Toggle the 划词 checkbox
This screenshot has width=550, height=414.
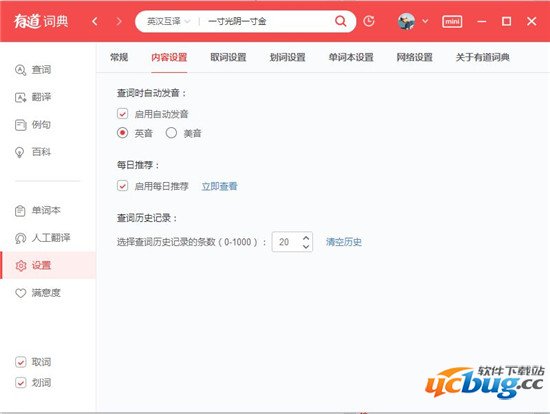pos(21,382)
